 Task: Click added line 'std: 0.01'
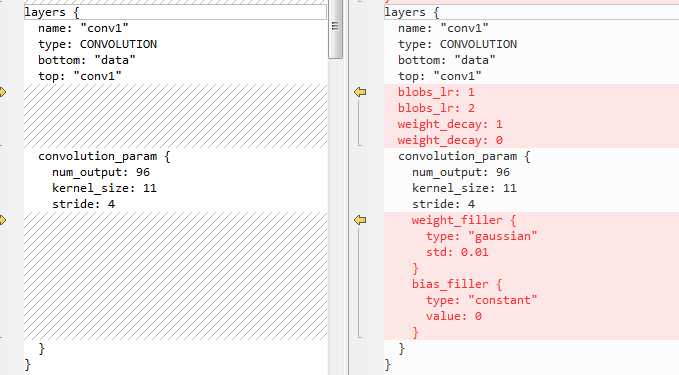point(457,252)
